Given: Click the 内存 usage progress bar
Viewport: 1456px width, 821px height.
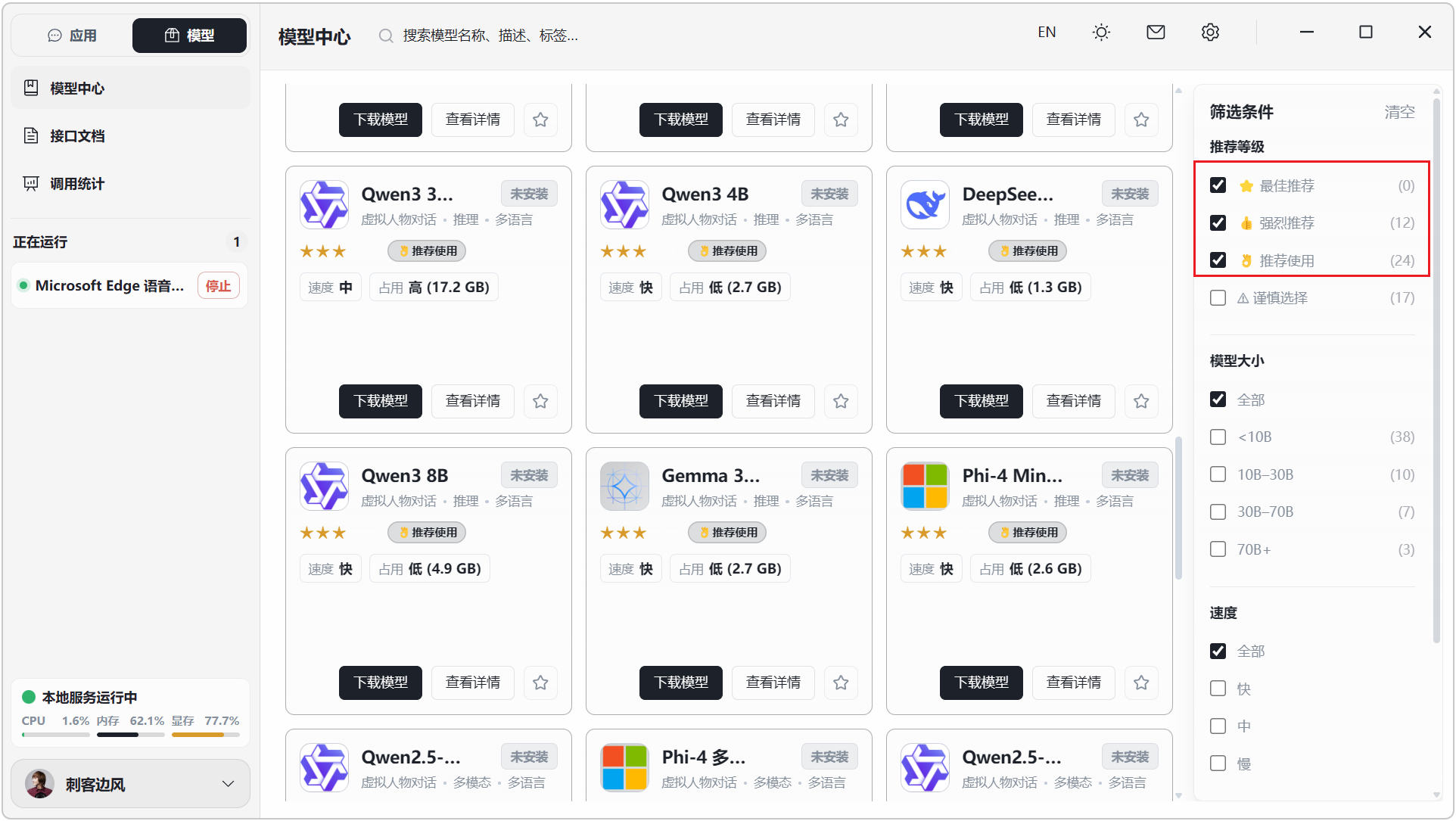Looking at the screenshot, I should 130,735.
